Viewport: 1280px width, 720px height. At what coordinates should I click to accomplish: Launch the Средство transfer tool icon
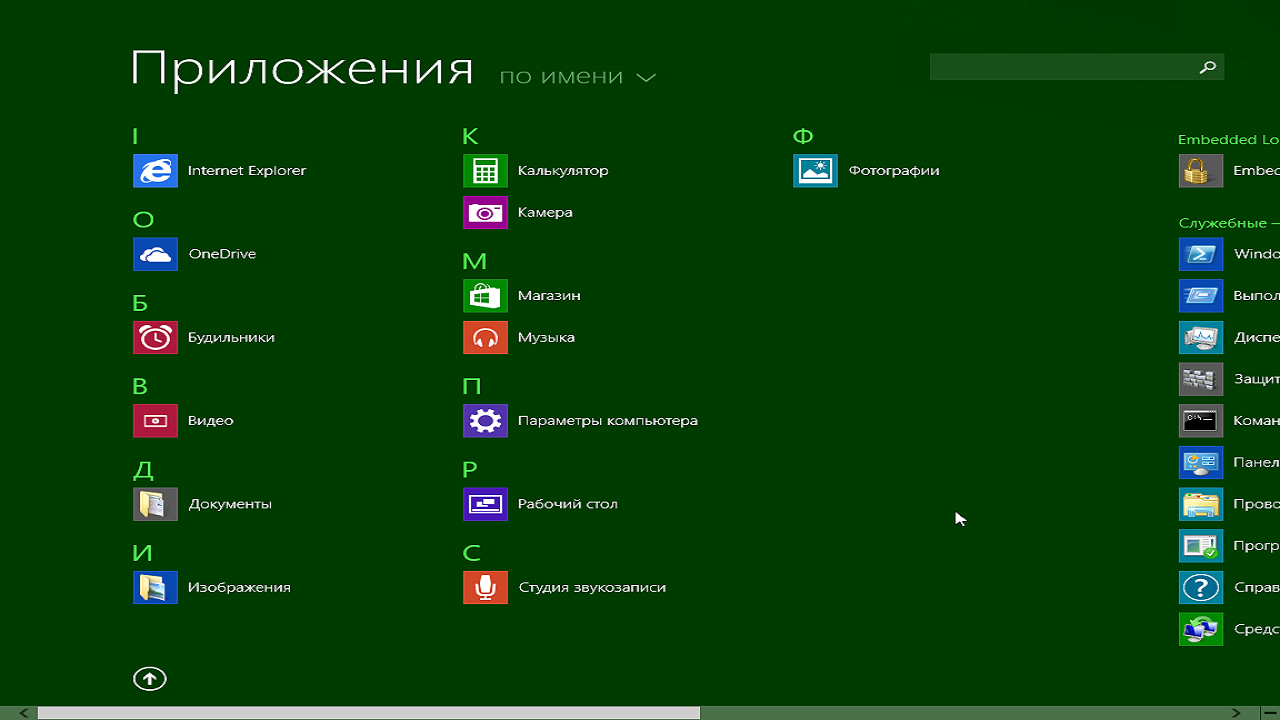tap(1201, 629)
